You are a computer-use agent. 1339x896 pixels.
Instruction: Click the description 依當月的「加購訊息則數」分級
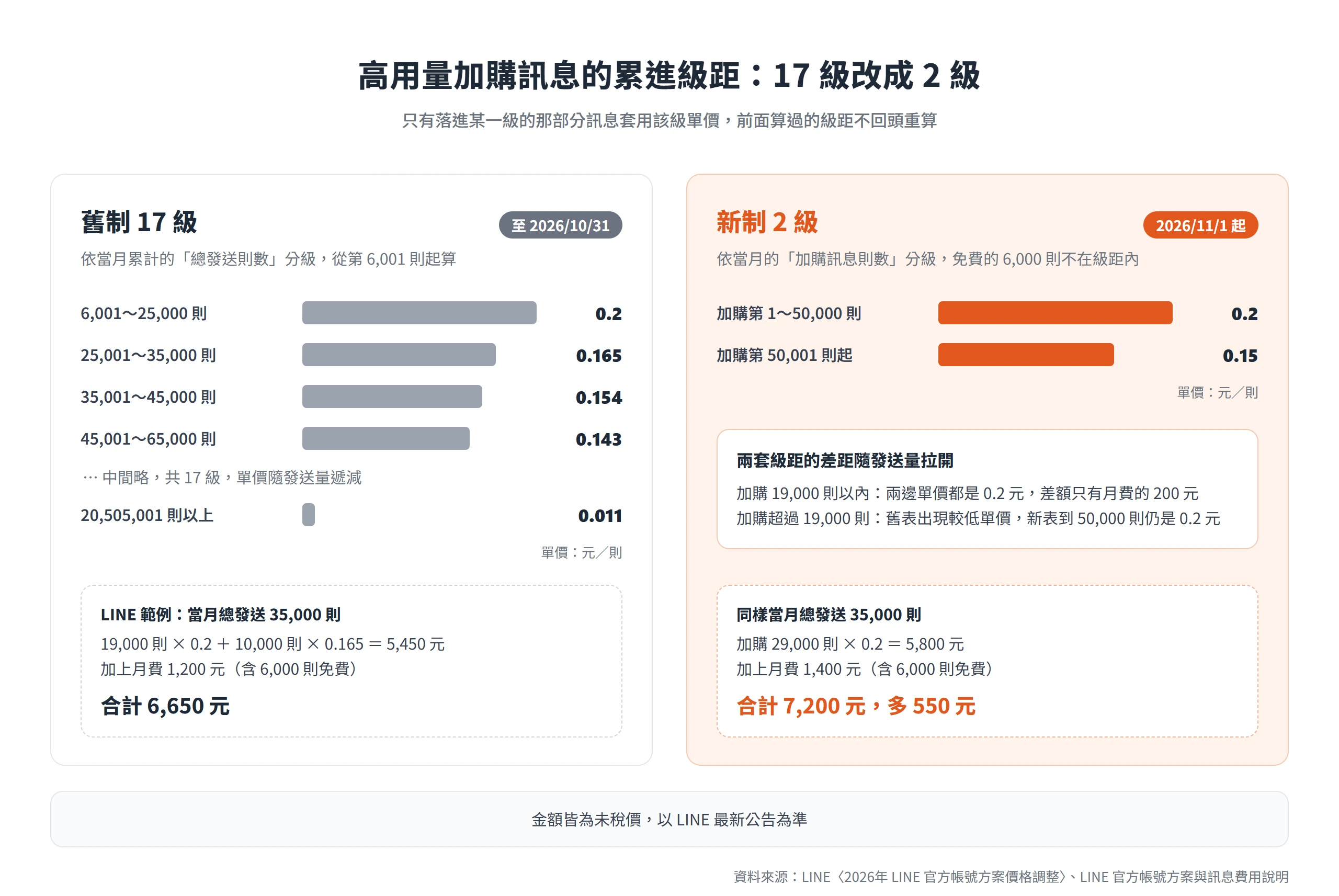coord(927,259)
